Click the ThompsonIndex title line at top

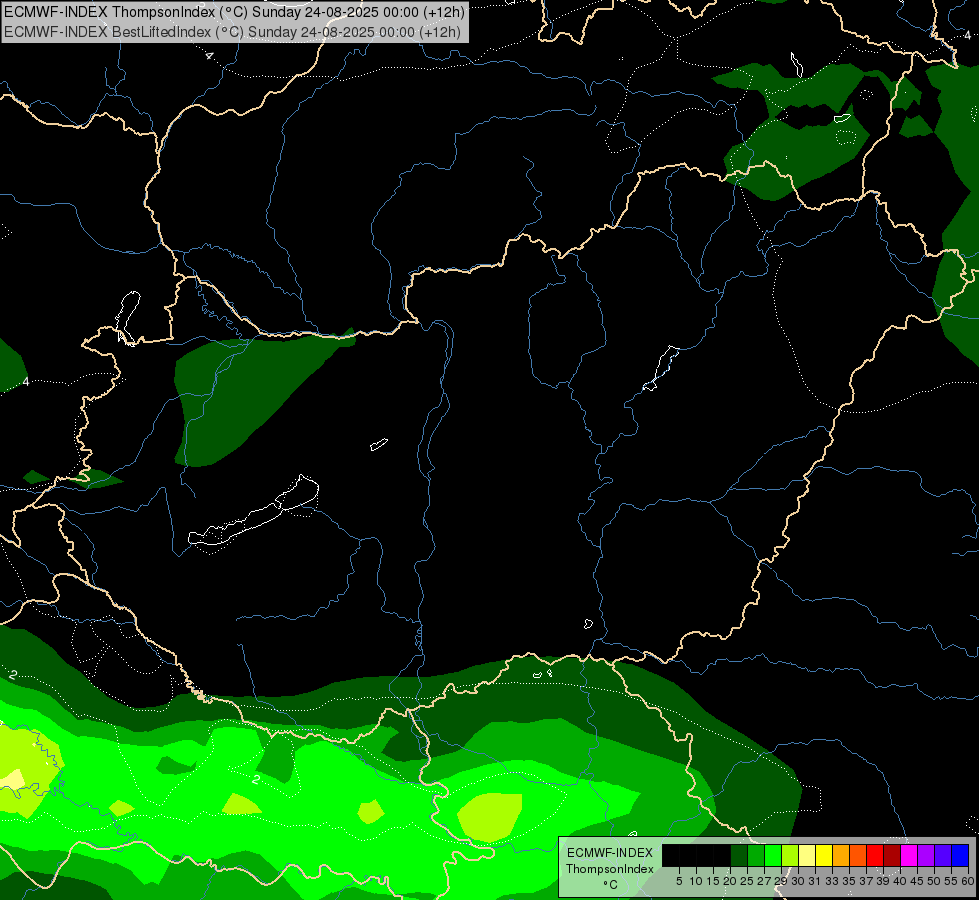tap(234, 12)
